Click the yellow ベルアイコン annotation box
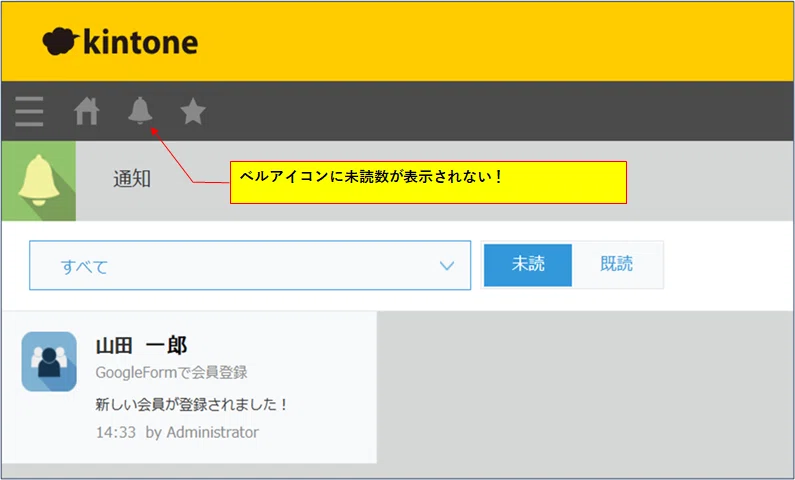The width and height of the screenshot is (795, 480). pyautogui.click(x=428, y=182)
